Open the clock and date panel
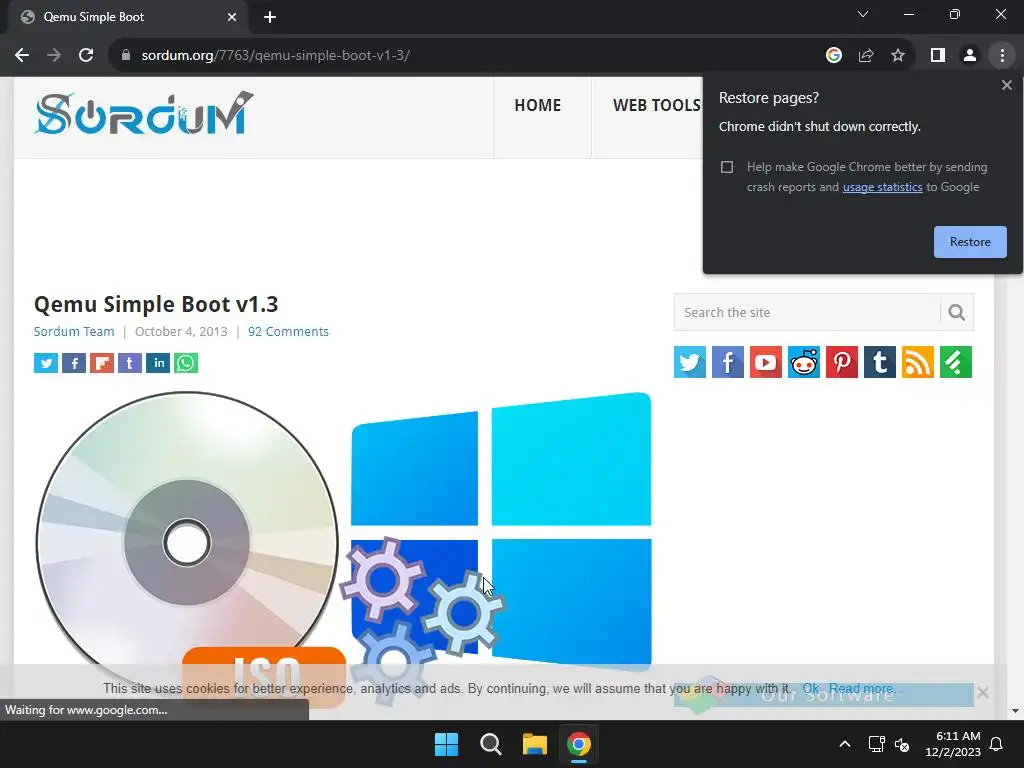This screenshot has width=1024, height=768. pyautogui.click(x=953, y=744)
